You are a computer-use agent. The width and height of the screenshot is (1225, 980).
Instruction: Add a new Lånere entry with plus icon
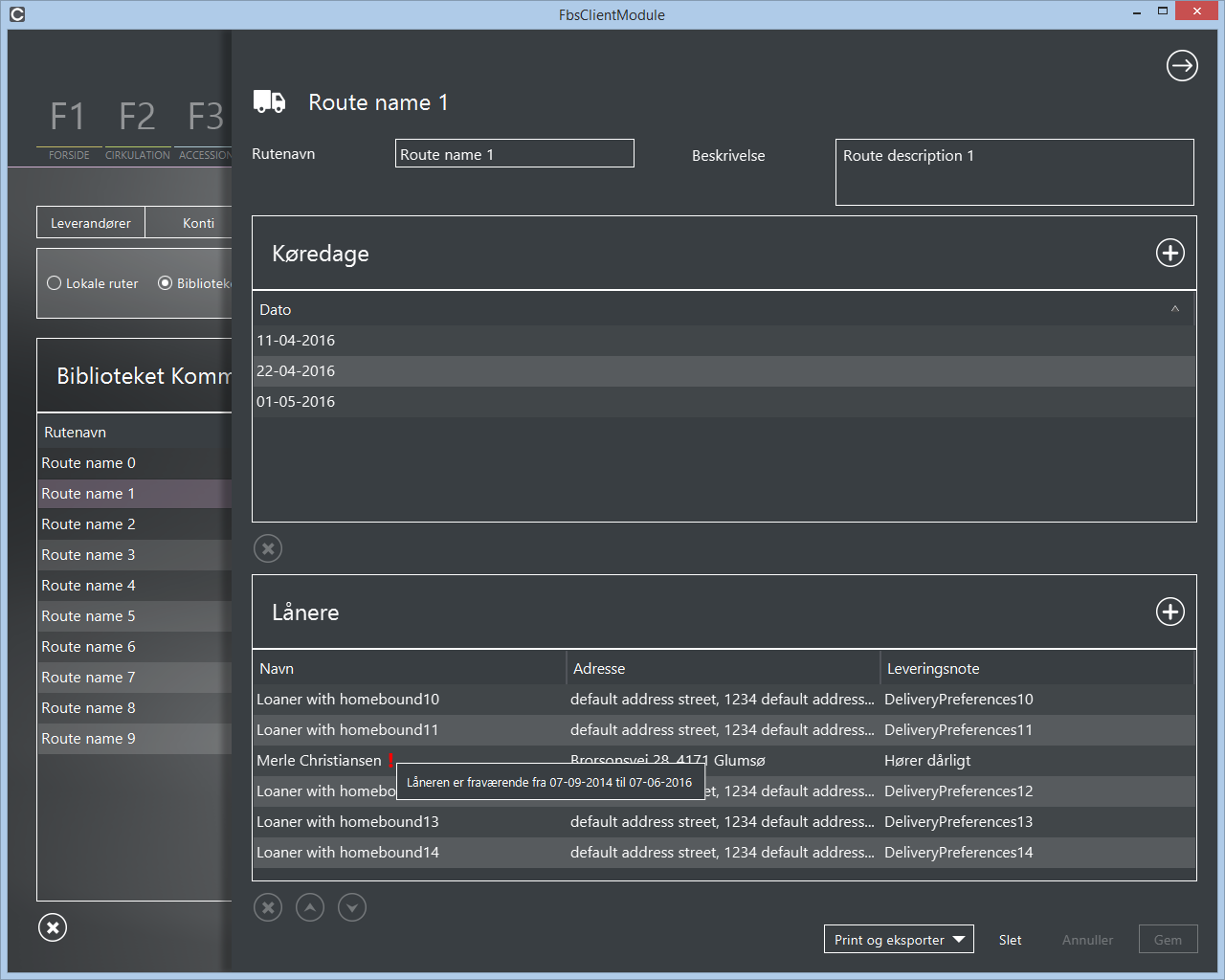click(1169, 612)
